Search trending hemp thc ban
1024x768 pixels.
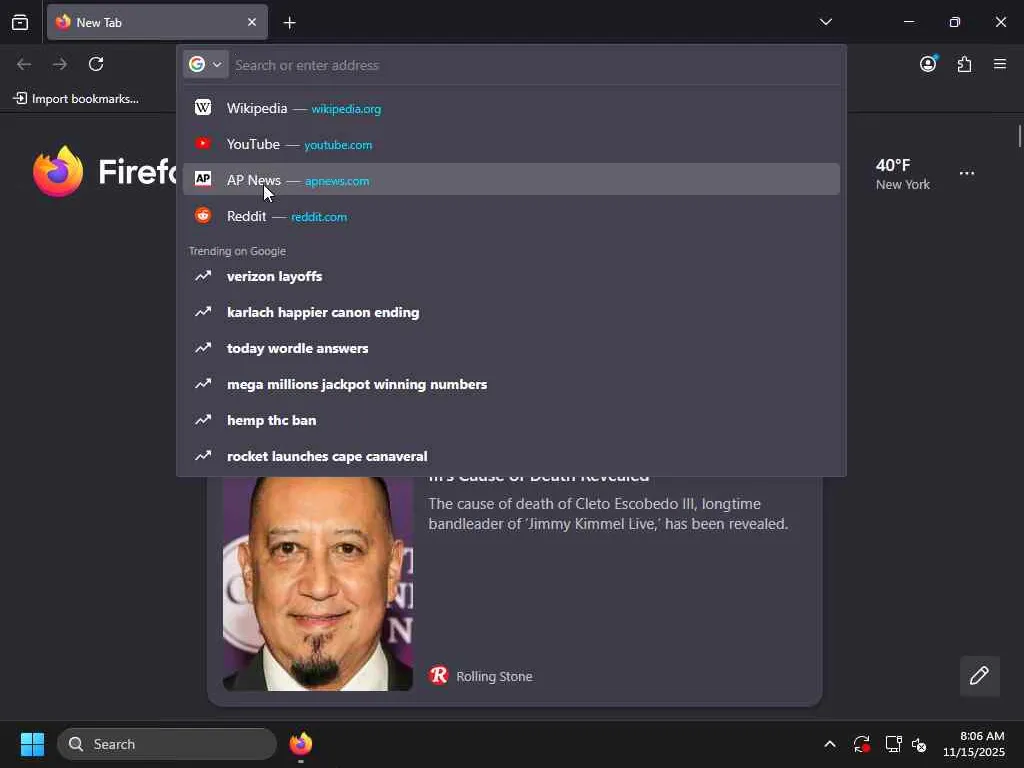[511, 420]
